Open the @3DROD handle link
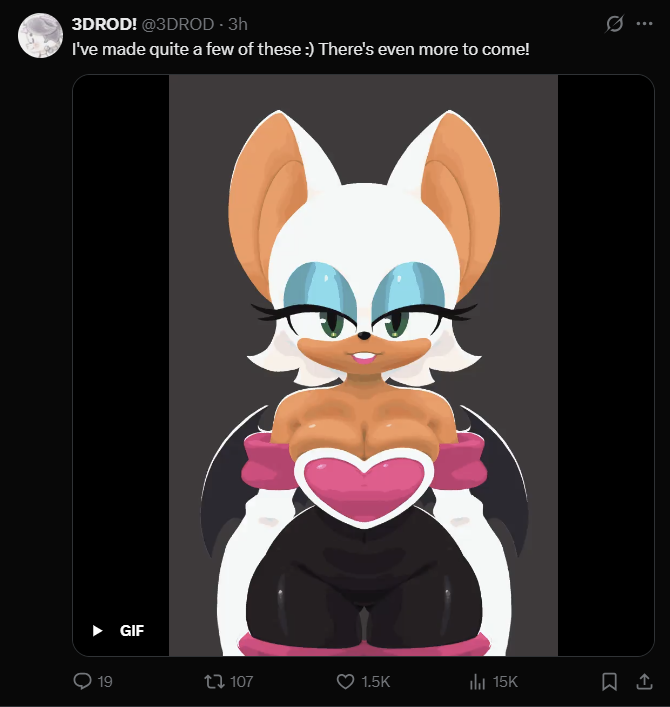The height and width of the screenshot is (707, 670). coord(178,24)
